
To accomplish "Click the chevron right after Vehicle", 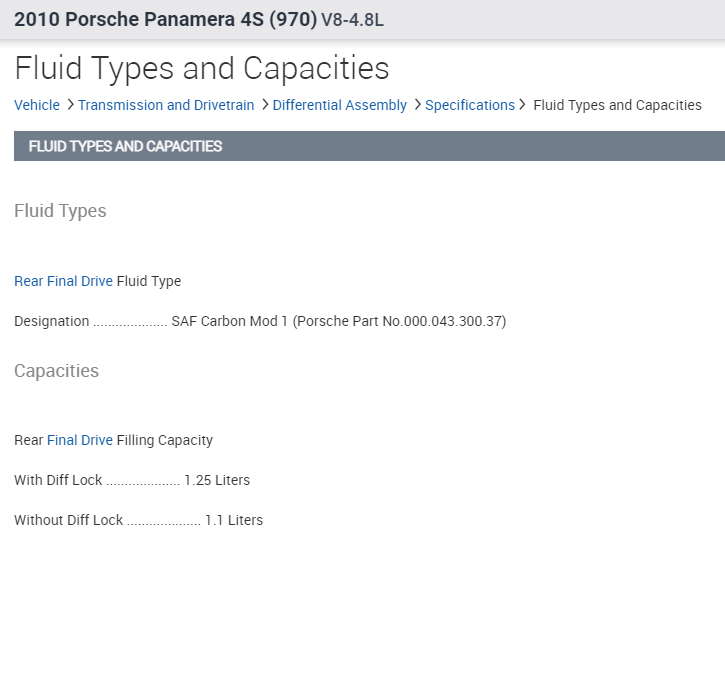I will (x=70, y=105).
